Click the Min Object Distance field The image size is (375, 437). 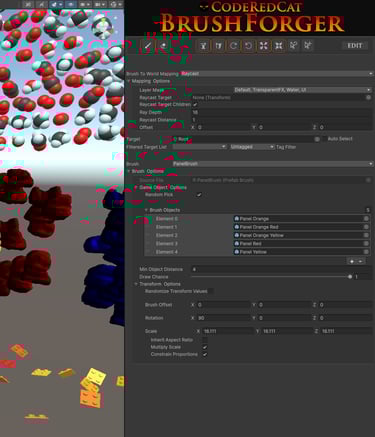pos(282,269)
